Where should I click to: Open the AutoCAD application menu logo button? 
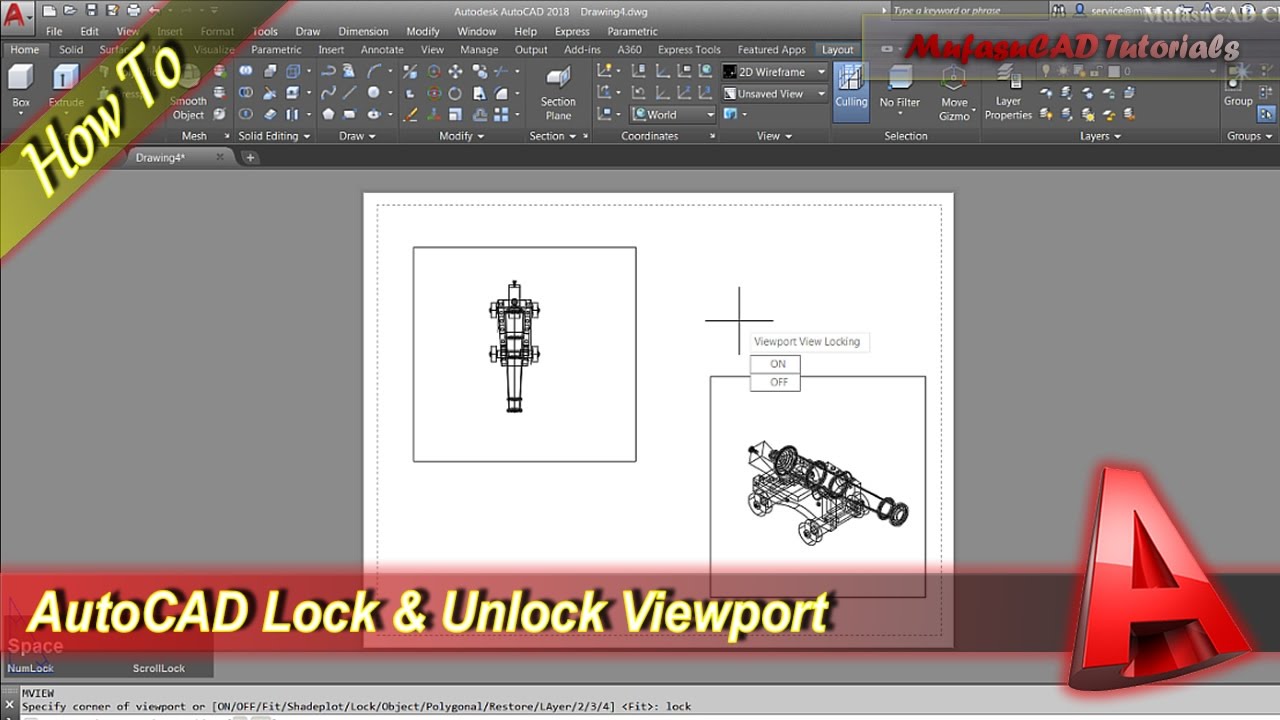(16, 15)
